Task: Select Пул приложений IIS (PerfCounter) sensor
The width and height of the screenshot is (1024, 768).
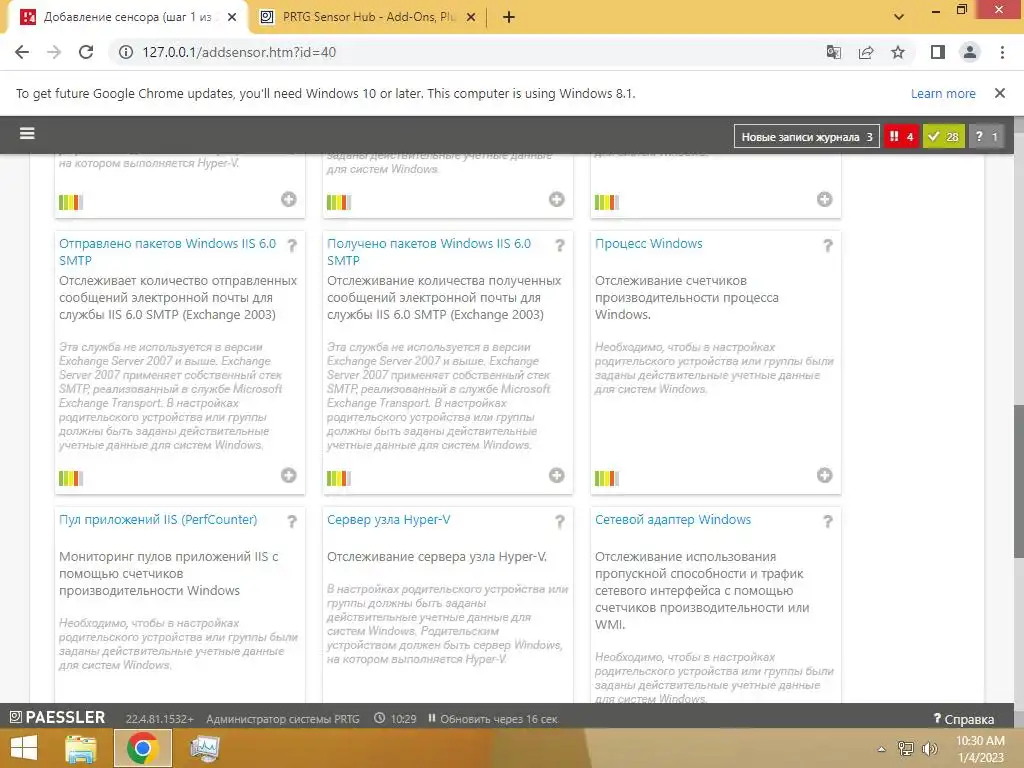Action: (158, 520)
